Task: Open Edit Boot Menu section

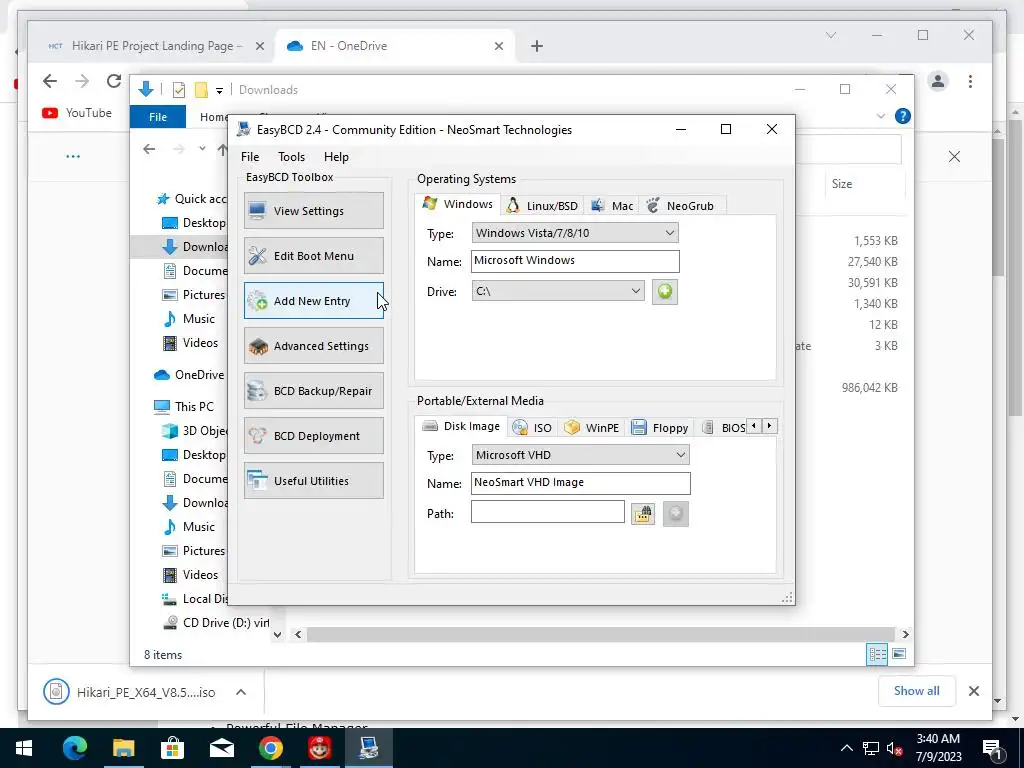Action: (x=313, y=256)
